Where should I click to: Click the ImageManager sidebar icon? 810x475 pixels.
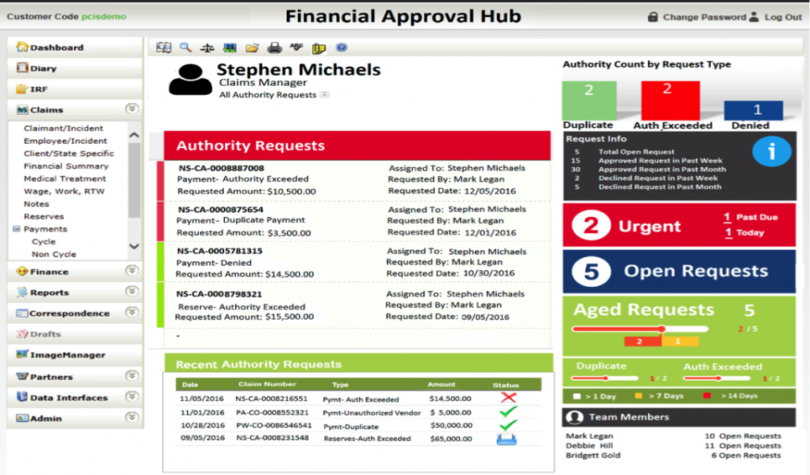[x=22, y=354]
